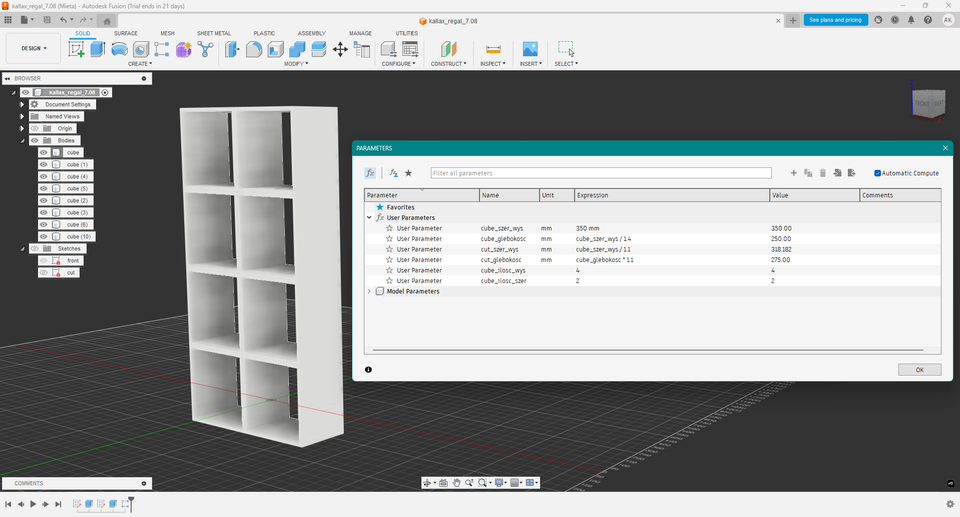Click See plans and pricing button

coord(835,20)
